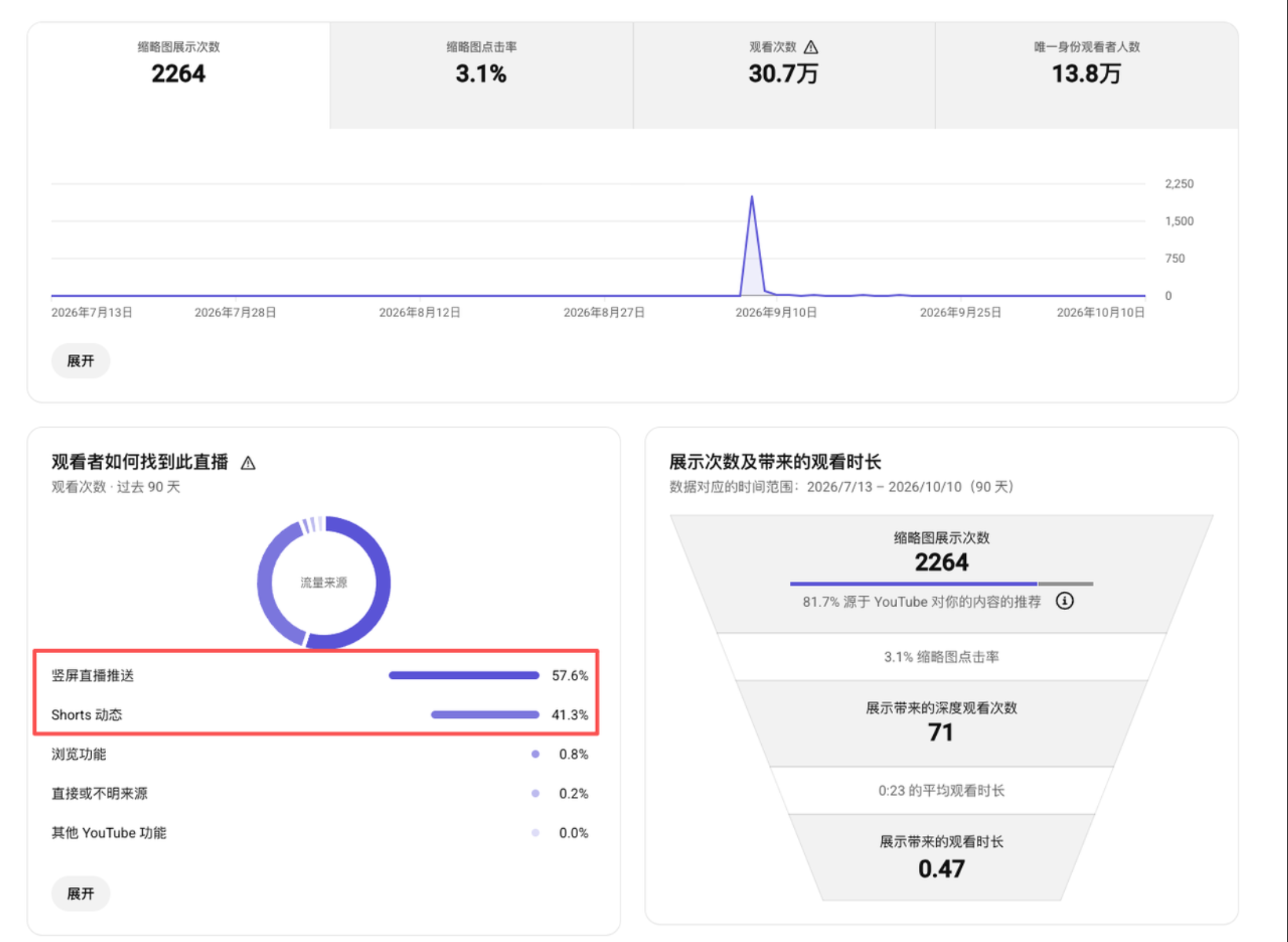Click the 2,250 axis value
The width and height of the screenshot is (1288, 942).
tap(1180, 184)
